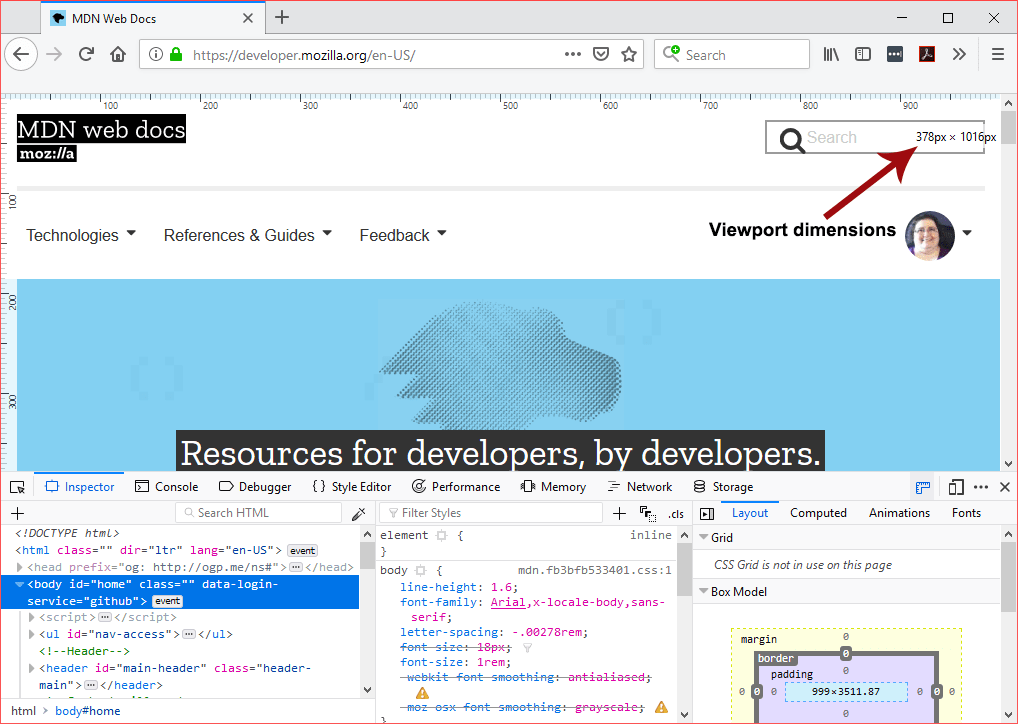This screenshot has height=724, width=1018.
Task: Toggle the page rulers tool
Action: click(922, 486)
